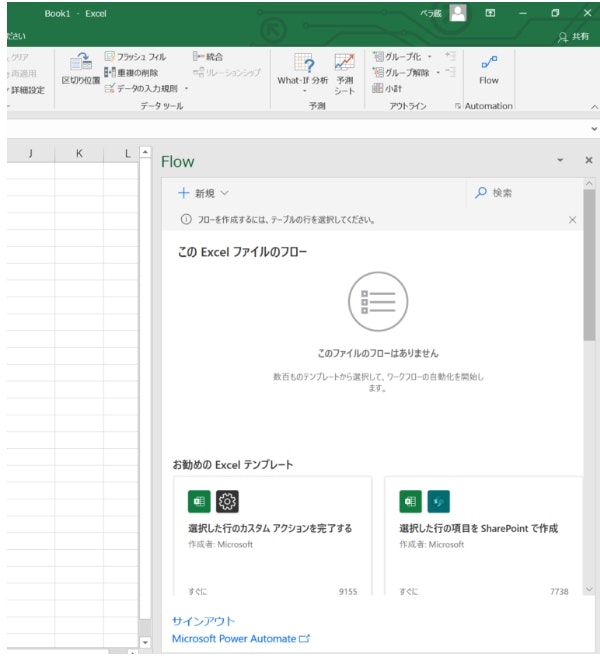Click the サインアウト sign out link
Viewport: 600px width, 666px height.
click(x=203, y=621)
